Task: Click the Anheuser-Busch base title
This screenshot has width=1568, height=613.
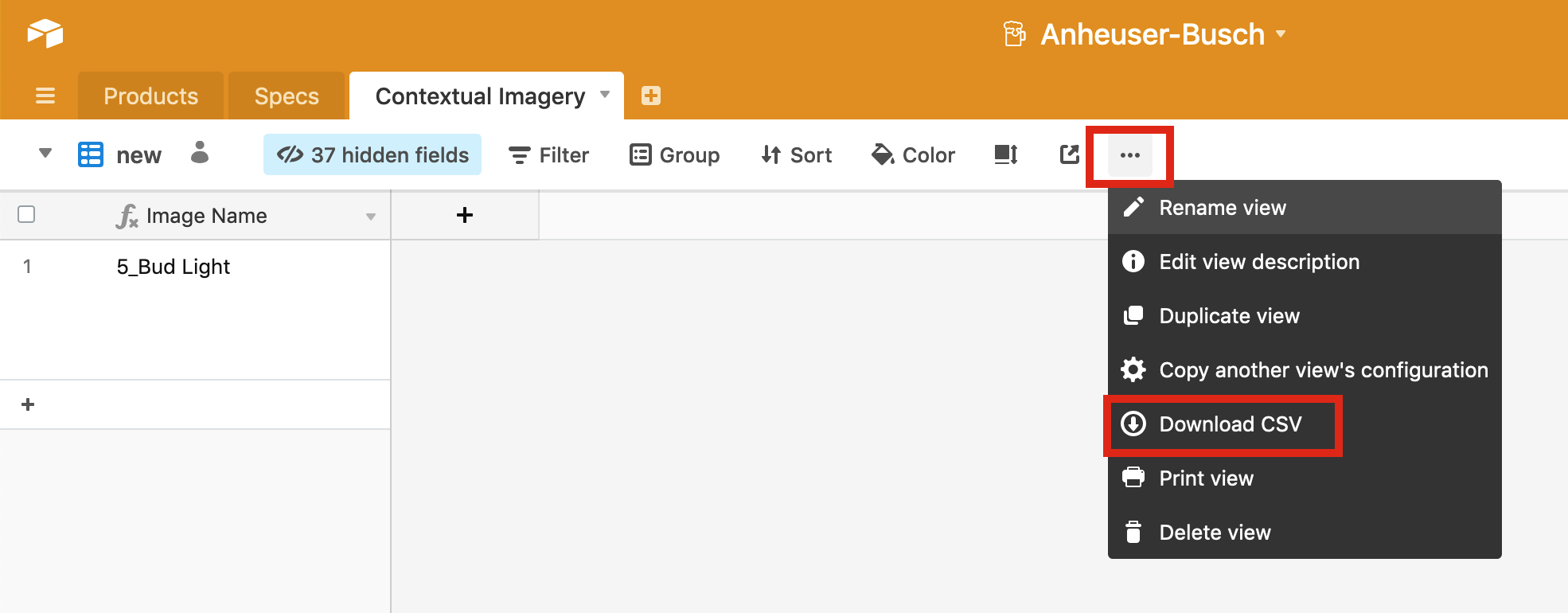Action: coord(1153,34)
